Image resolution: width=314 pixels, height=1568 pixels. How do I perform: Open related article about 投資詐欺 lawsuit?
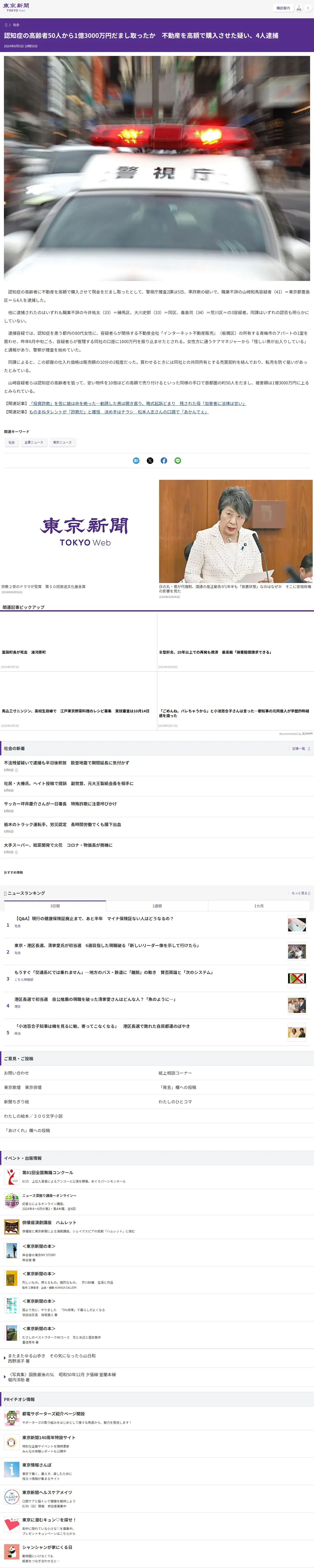[138, 403]
